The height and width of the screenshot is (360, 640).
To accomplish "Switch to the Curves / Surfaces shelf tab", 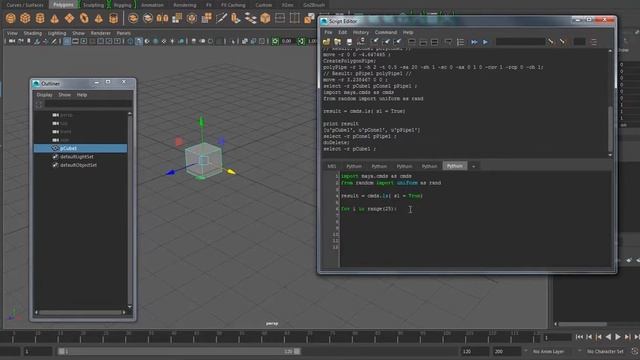I will click(25, 5).
